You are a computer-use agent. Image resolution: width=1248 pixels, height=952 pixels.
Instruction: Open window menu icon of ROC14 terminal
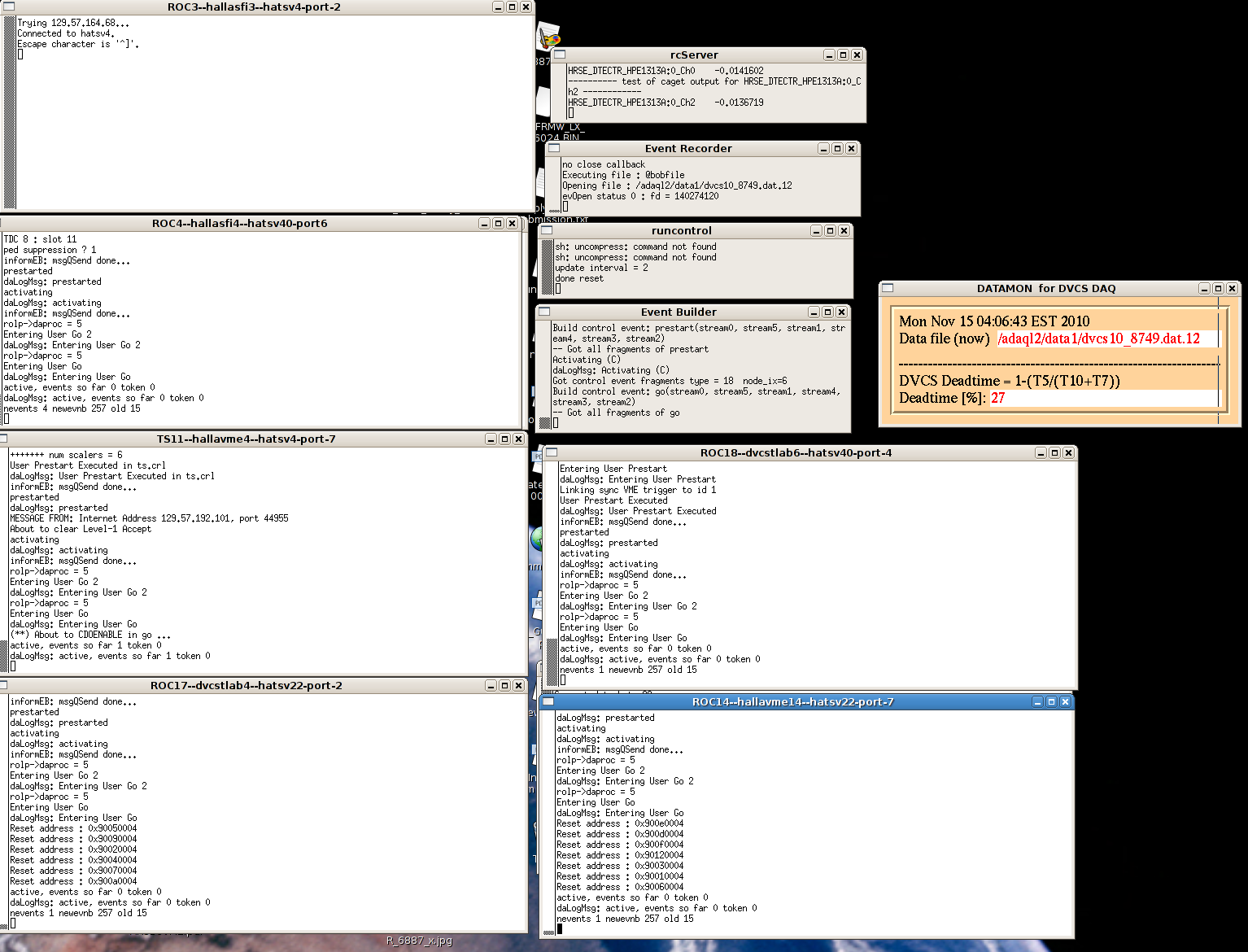coord(549,701)
